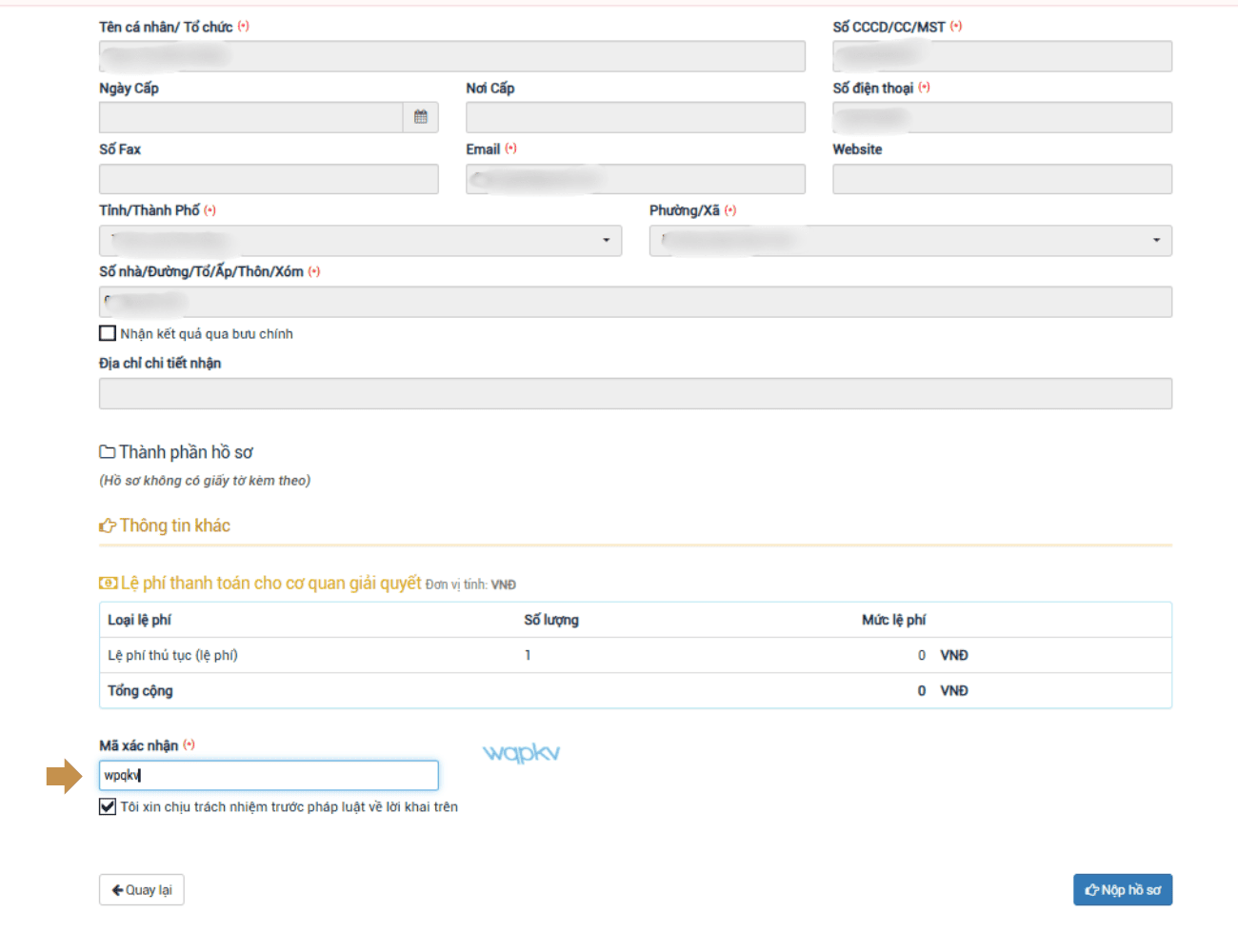Viewport: 1238px width, 952px height.
Task: Click the hand icon beside Thông tin khác
Action: [108, 526]
